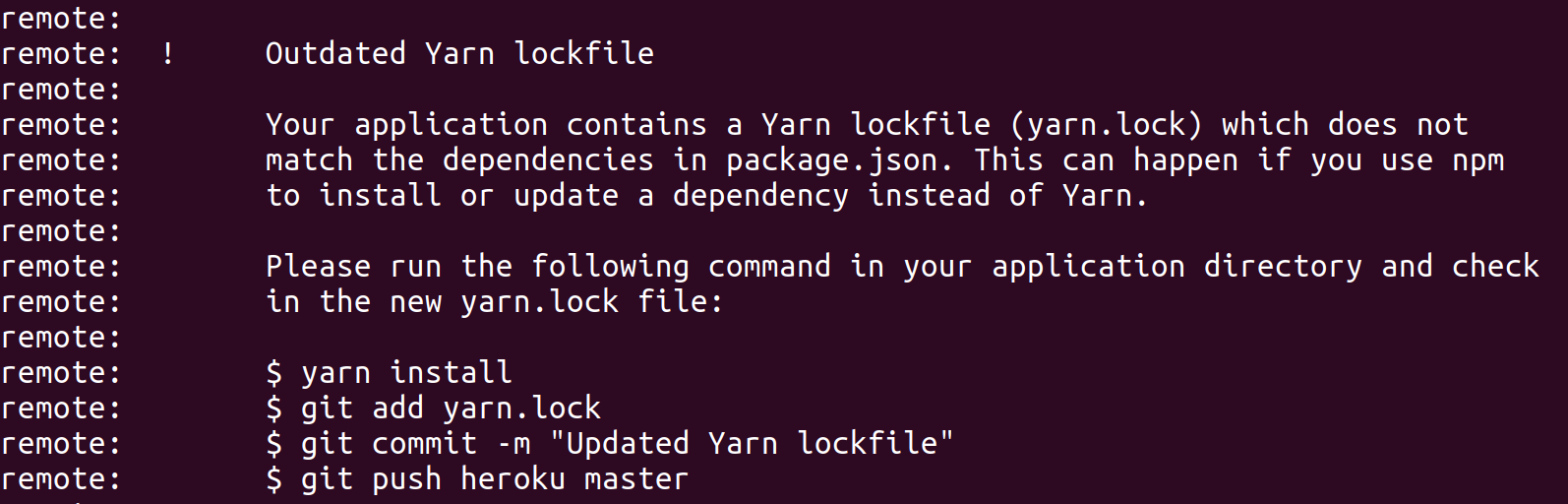
Task: Click the exclamation mark warning symbol
Action: (x=168, y=53)
